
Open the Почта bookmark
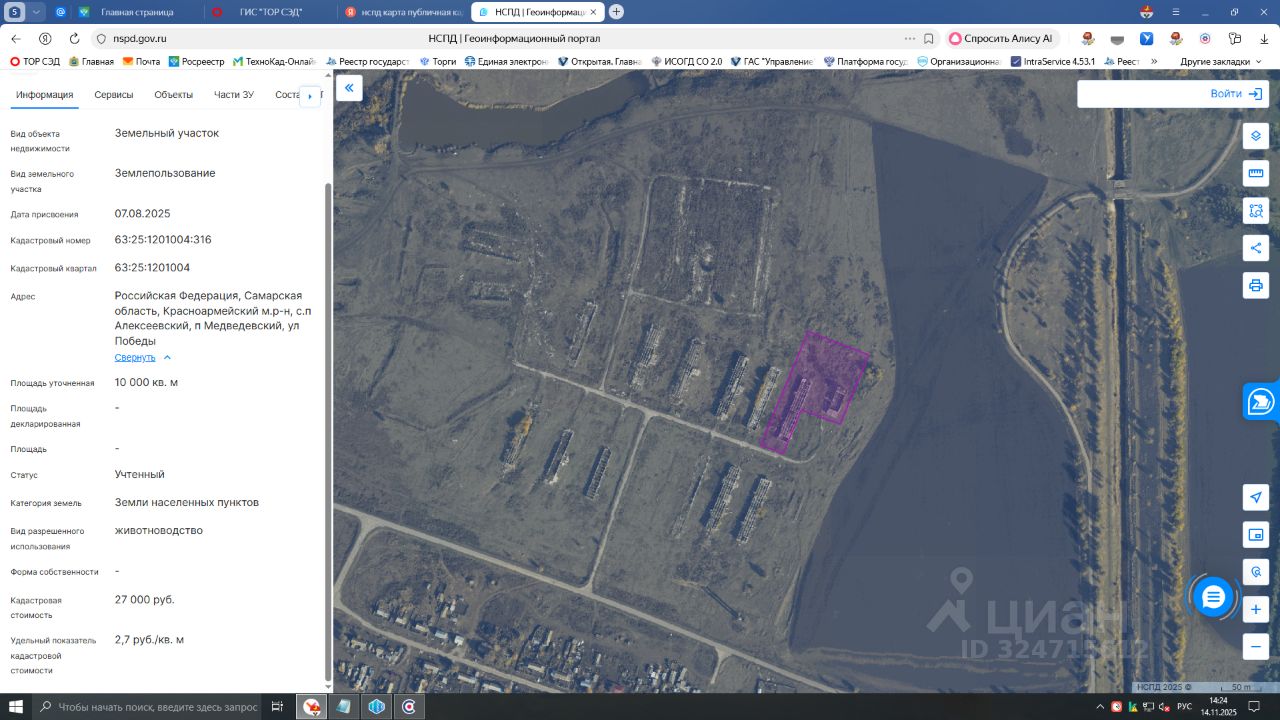coord(141,61)
